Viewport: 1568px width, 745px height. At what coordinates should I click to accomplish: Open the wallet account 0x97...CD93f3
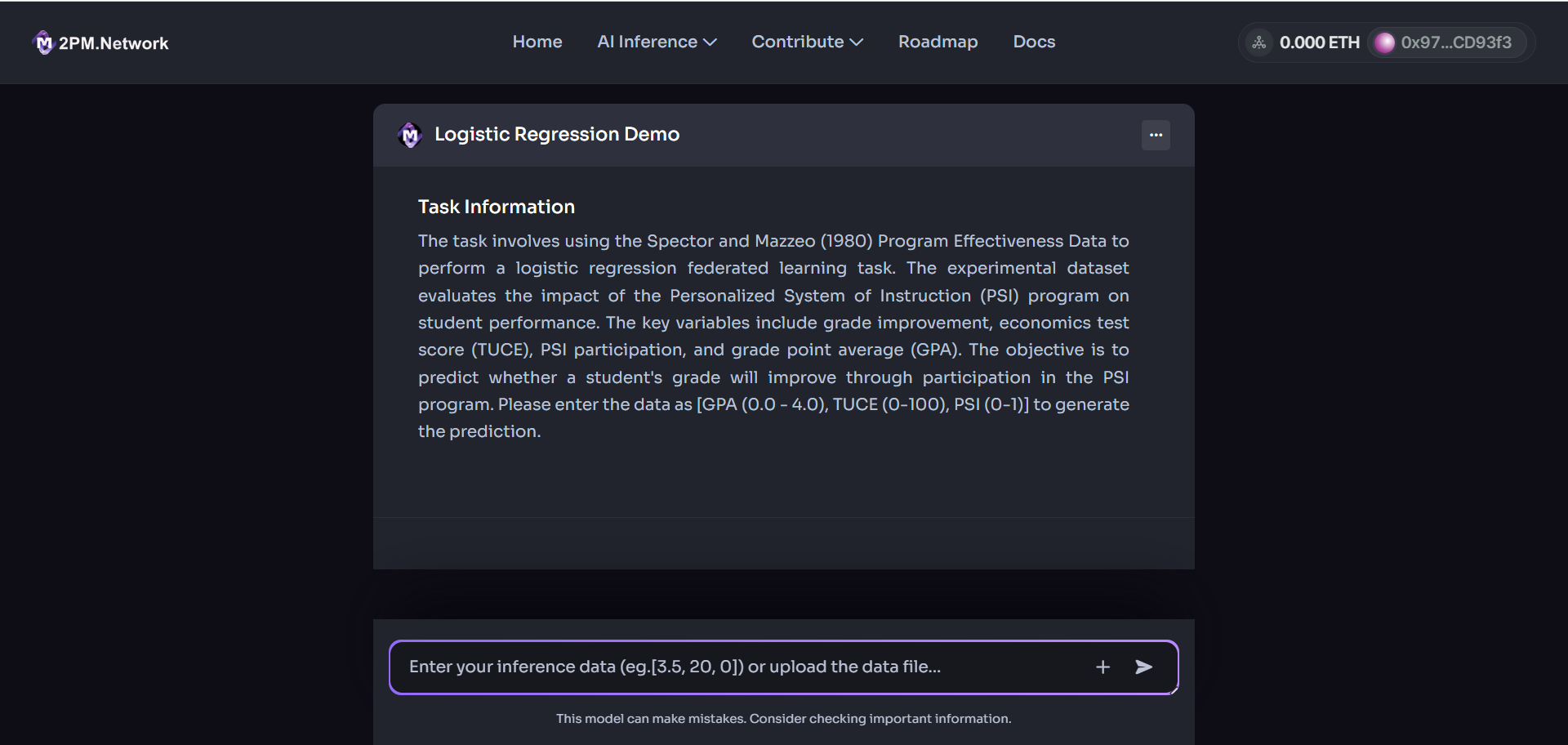(1446, 42)
